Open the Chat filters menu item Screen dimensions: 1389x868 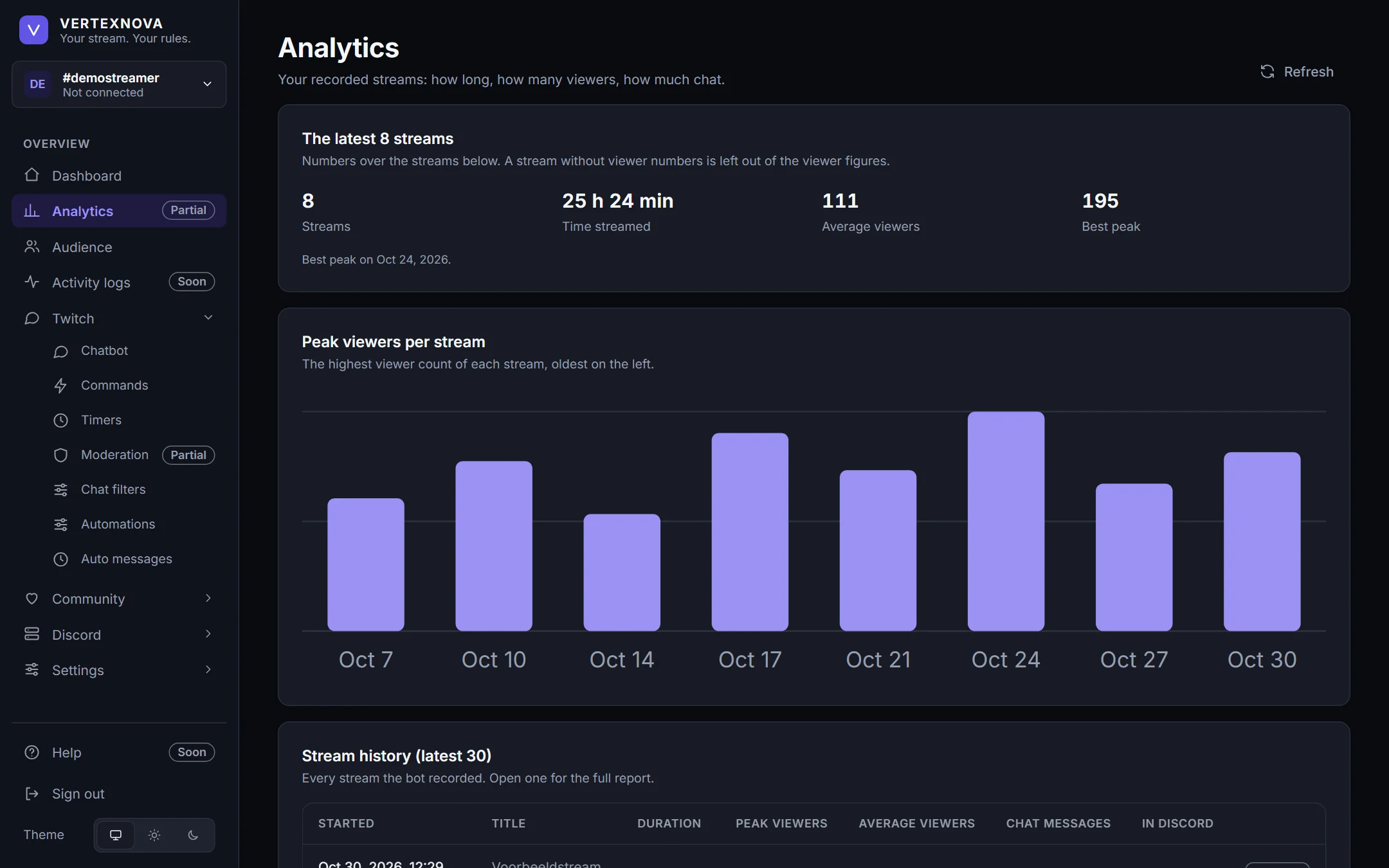coord(133,490)
